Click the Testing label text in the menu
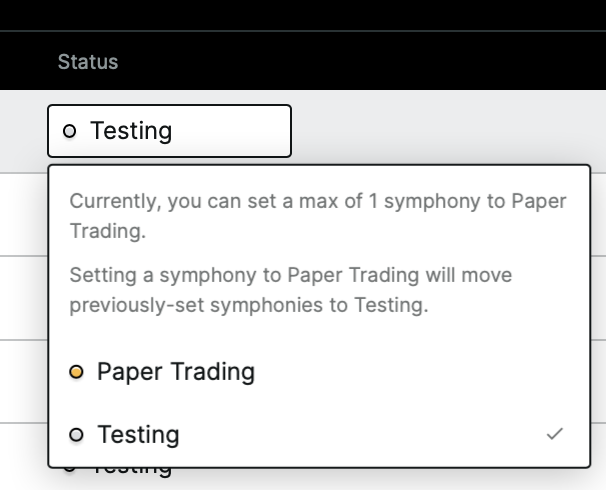 [x=138, y=435]
